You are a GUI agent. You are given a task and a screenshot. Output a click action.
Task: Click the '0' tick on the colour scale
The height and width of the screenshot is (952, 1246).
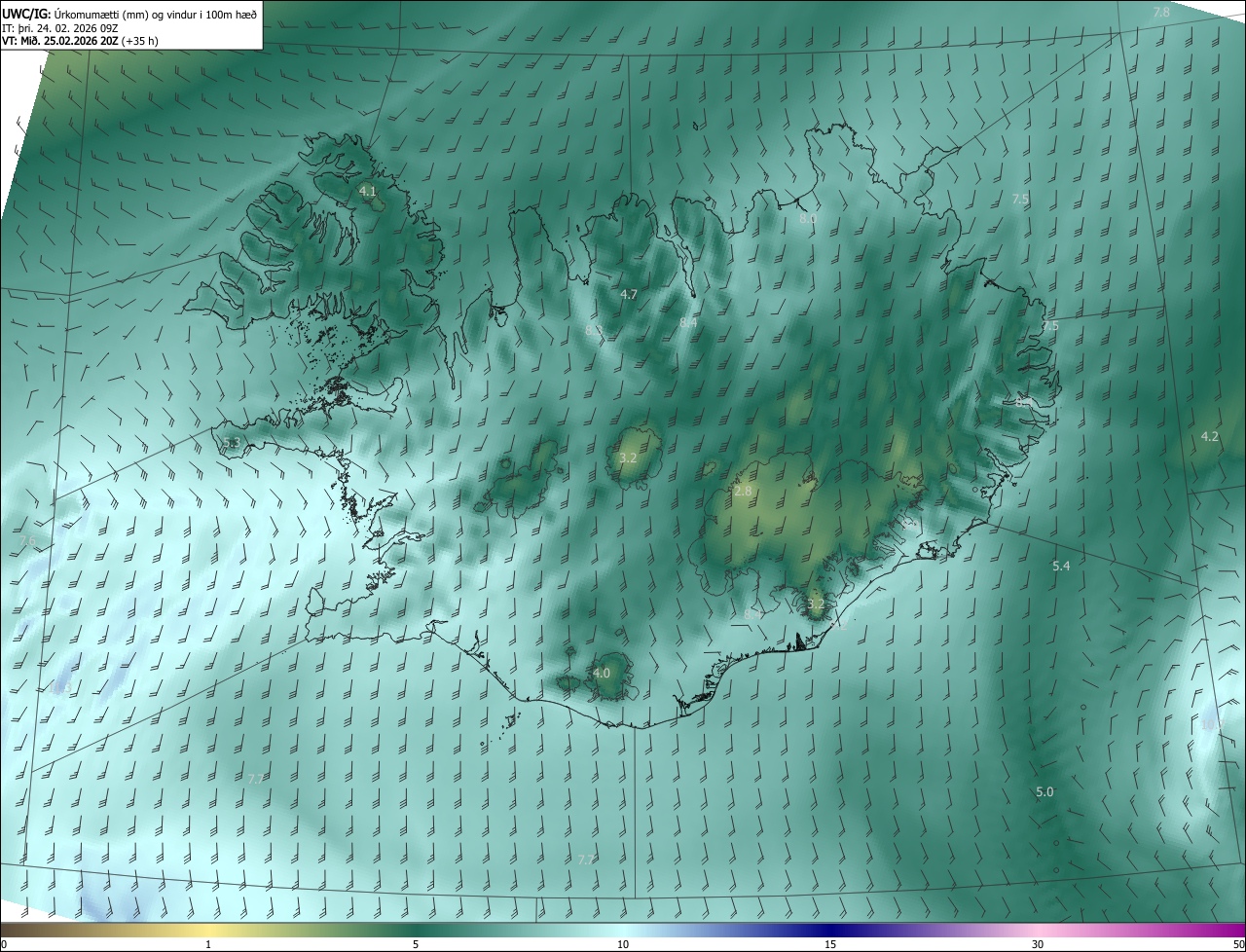point(4,944)
